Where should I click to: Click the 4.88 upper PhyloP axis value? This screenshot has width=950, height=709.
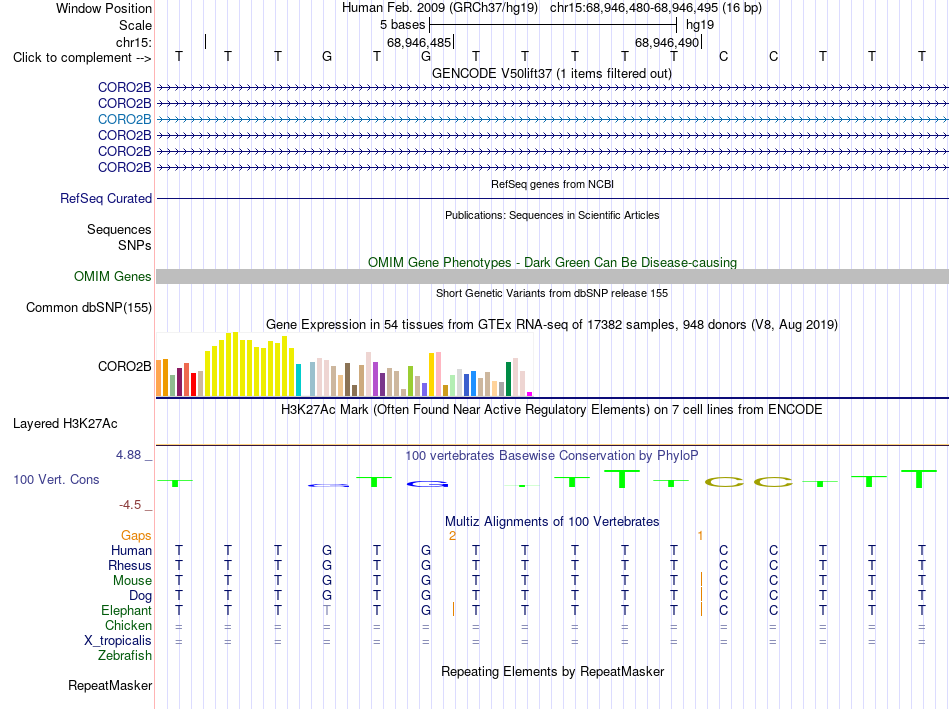[128, 454]
